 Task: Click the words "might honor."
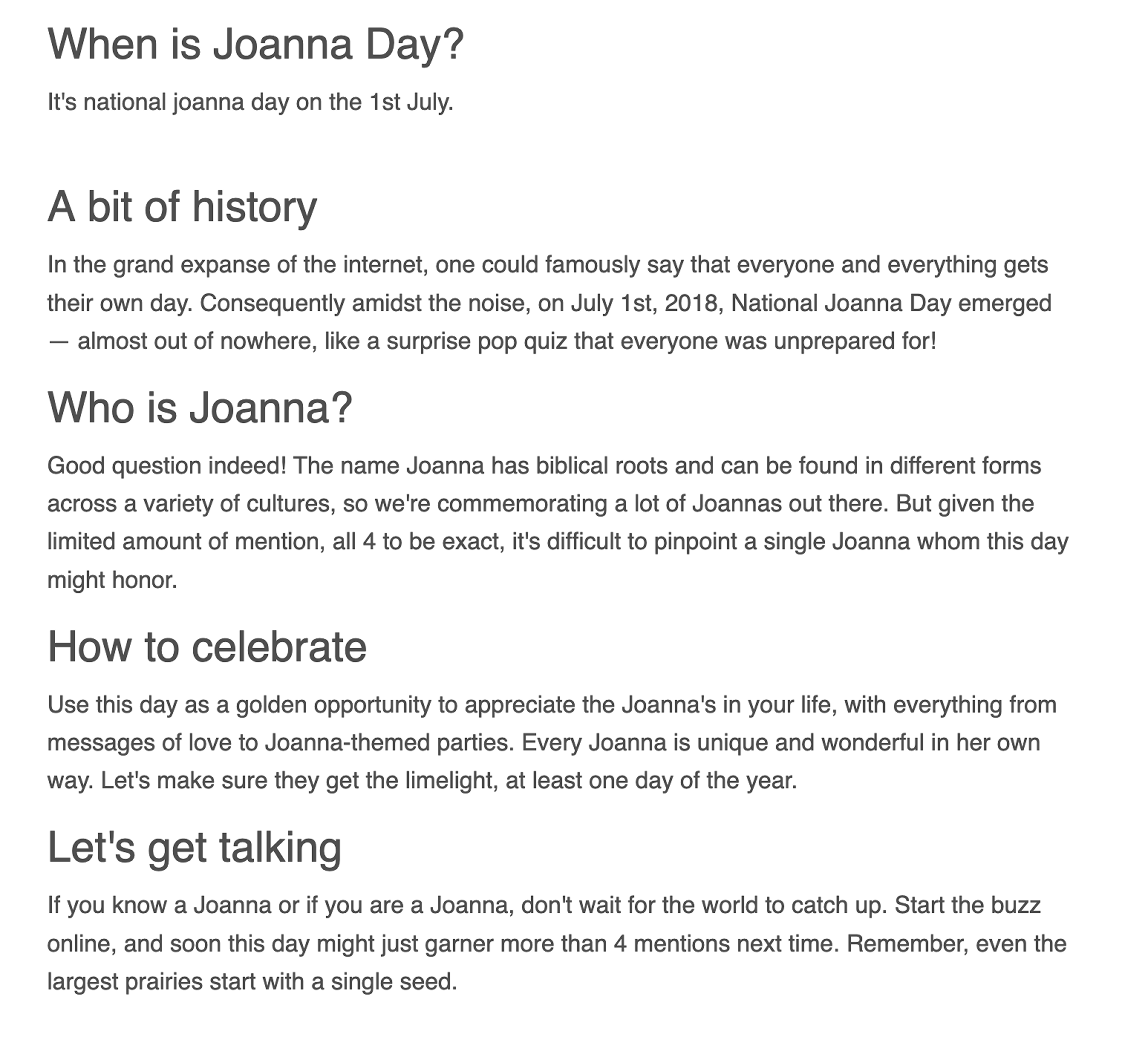click(x=112, y=580)
